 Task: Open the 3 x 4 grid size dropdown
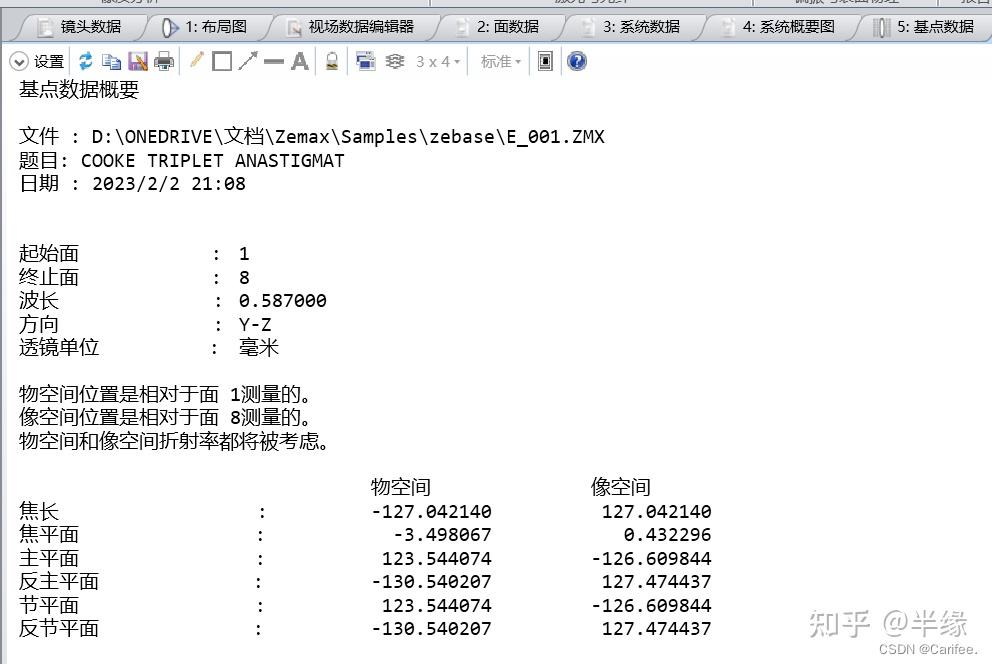click(x=432, y=61)
